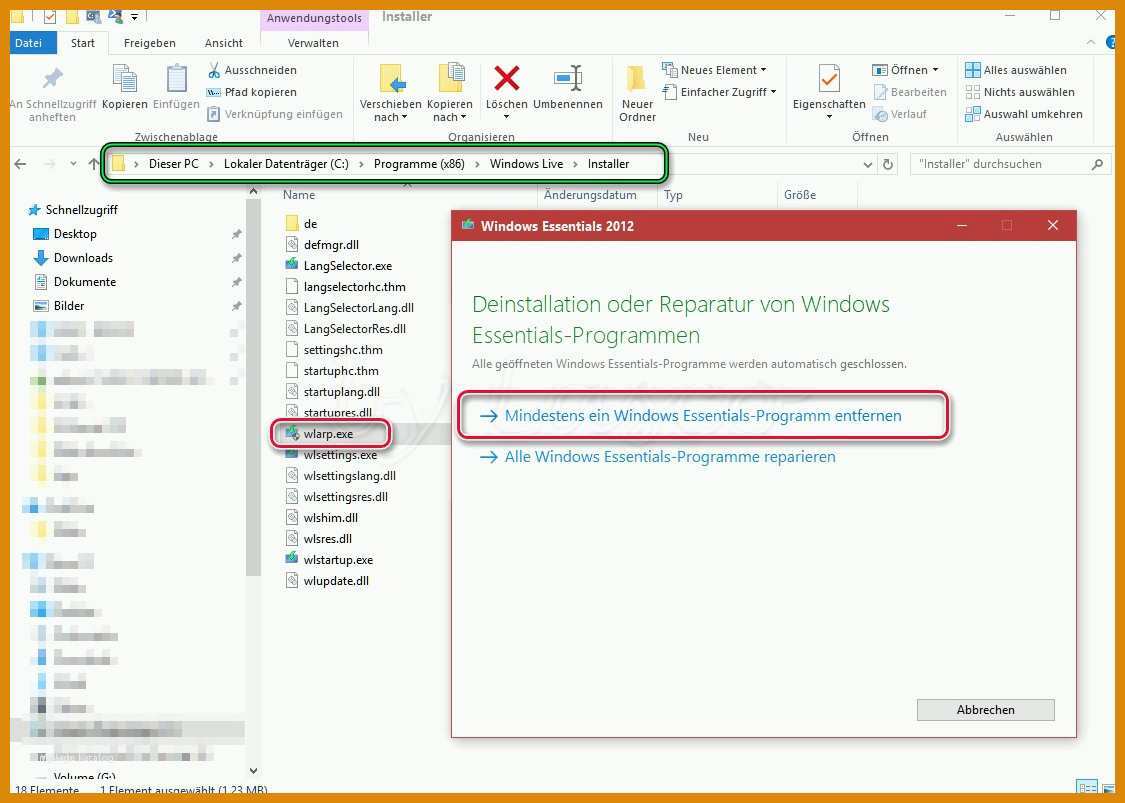Open Verschieben nach menu

coord(390,93)
